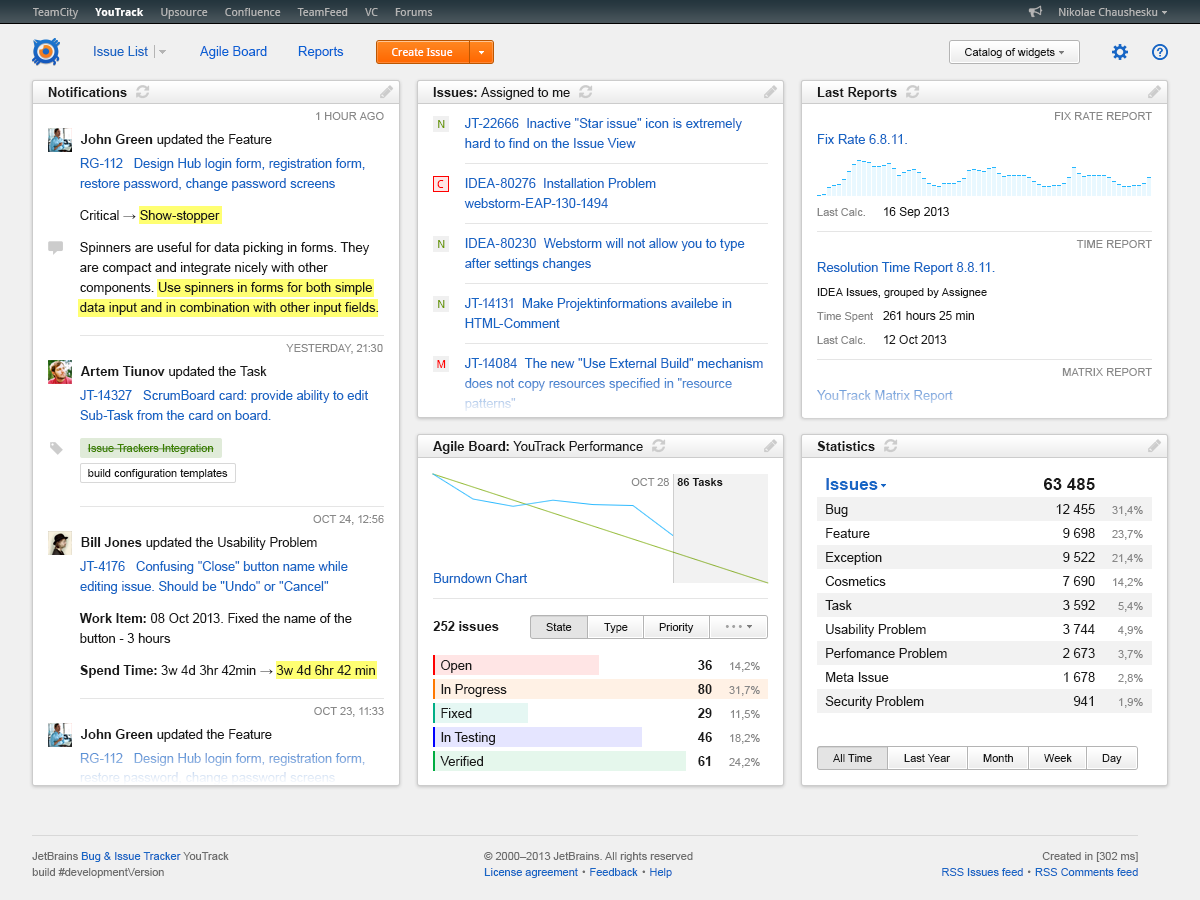Click the comment bubble icon in notifications

tap(56, 247)
